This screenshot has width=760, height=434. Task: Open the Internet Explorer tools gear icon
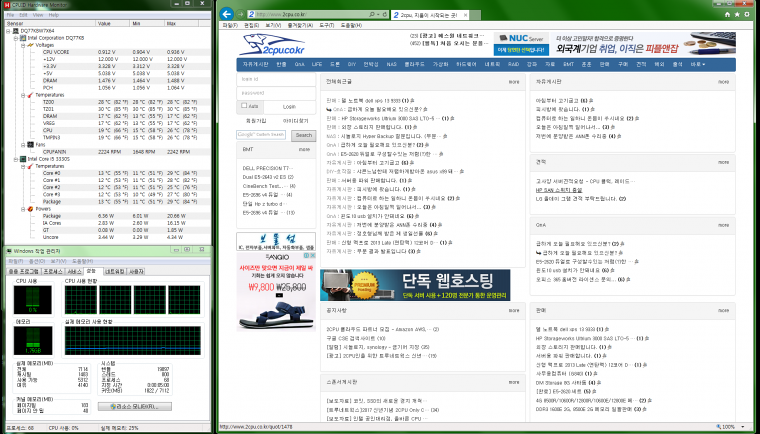click(747, 15)
